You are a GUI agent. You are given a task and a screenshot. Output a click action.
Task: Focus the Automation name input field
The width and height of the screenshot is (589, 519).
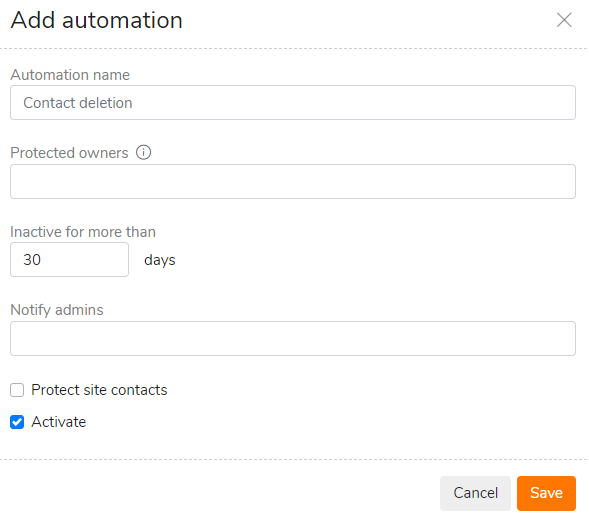click(293, 103)
